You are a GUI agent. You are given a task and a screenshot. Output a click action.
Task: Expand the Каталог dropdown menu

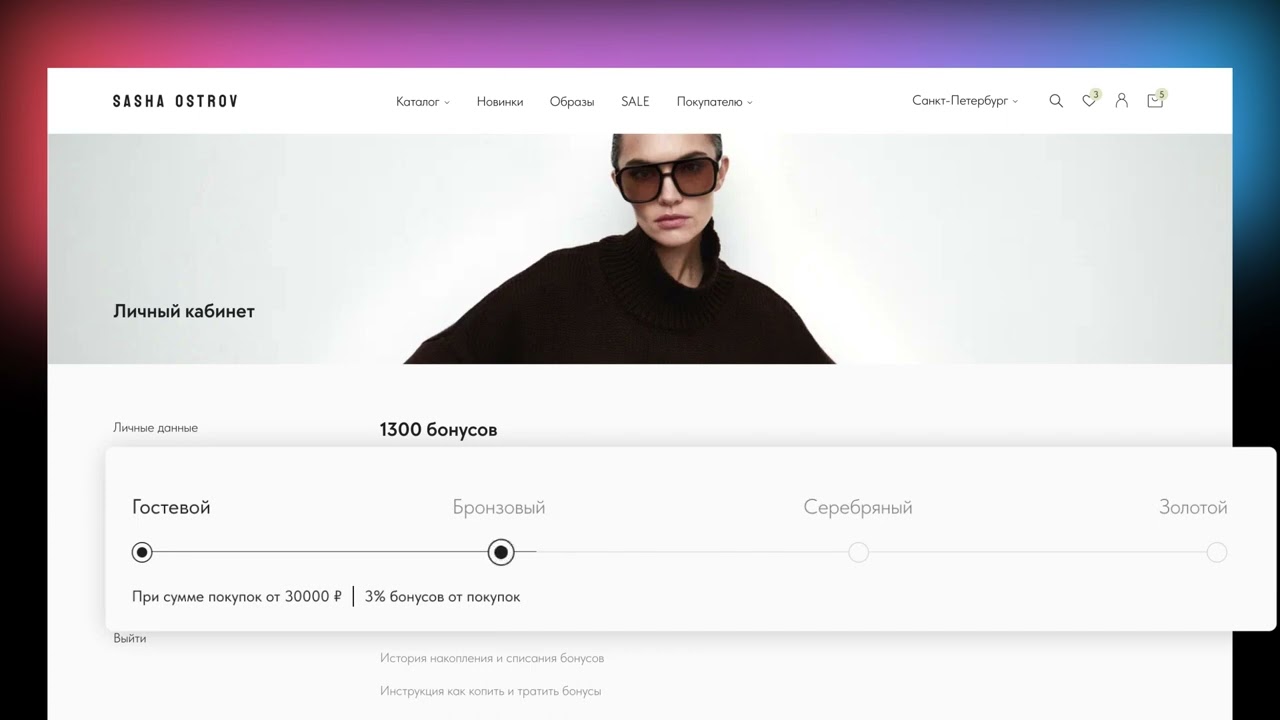[423, 102]
